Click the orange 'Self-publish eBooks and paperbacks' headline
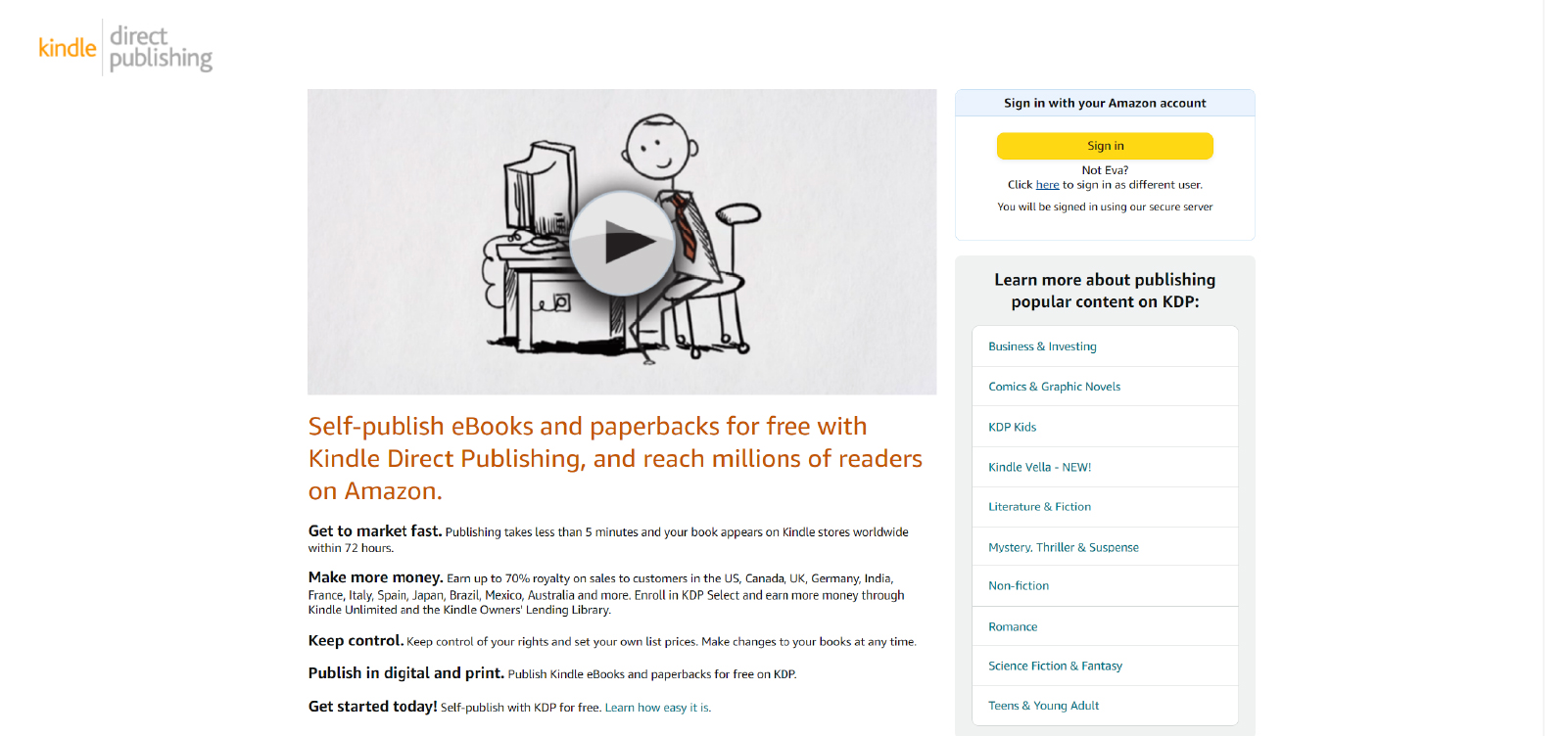Image resolution: width=1568 pixels, height=736 pixels. pyautogui.click(x=615, y=458)
